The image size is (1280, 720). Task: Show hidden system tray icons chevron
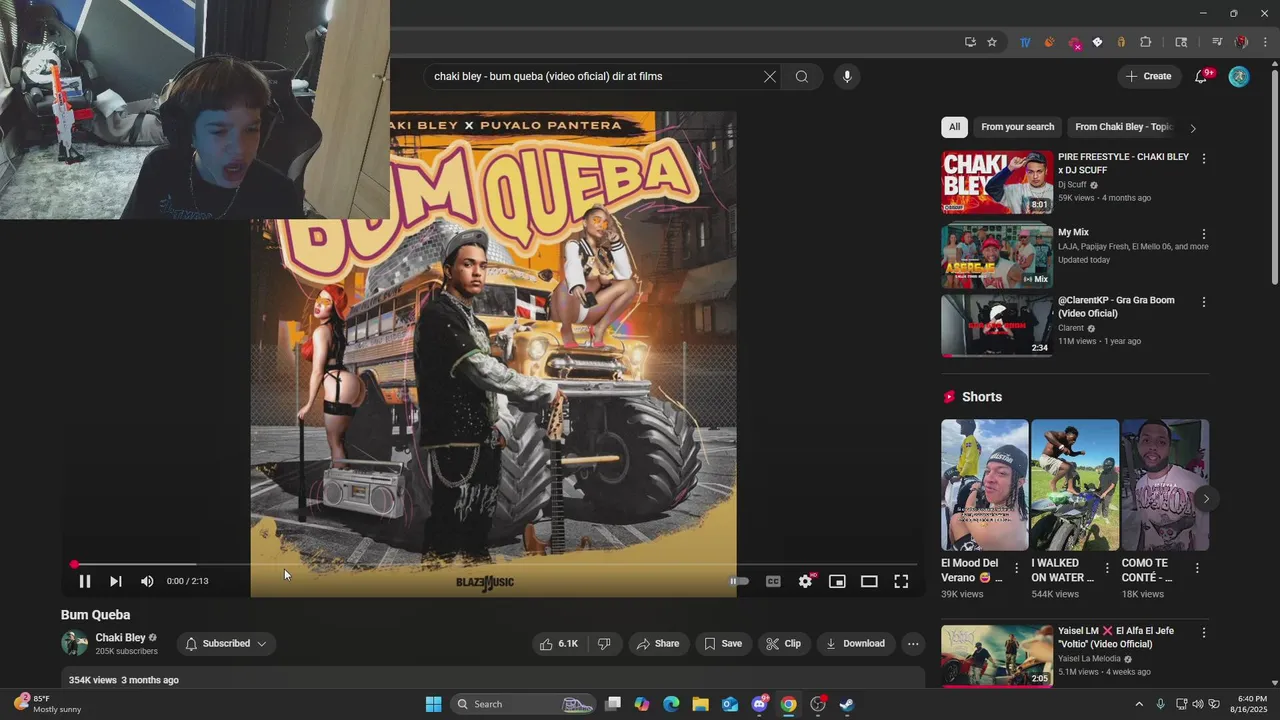1139,704
